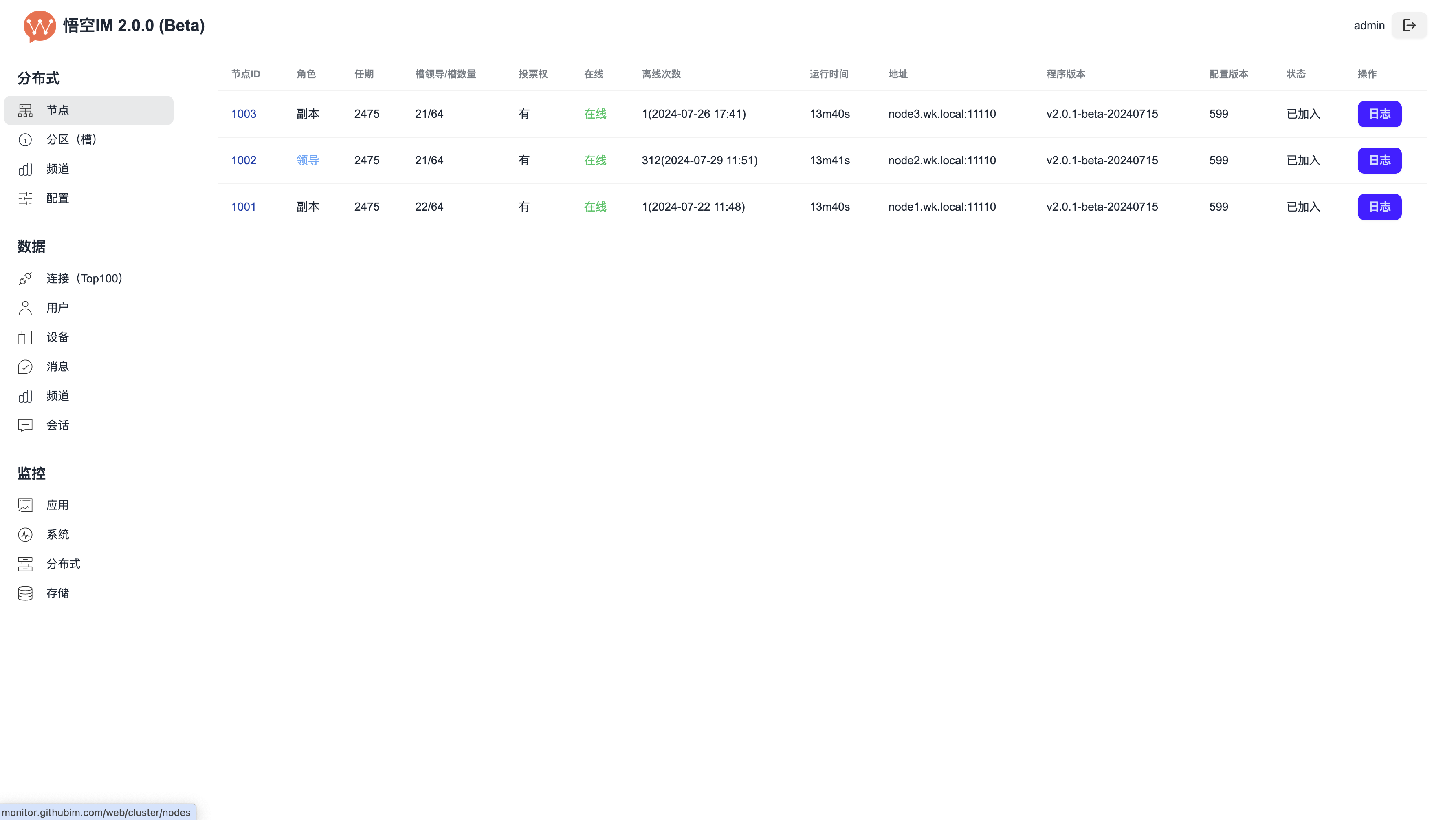The width and height of the screenshot is (1456, 820).
Task: Click the Conversations (会话) chat icon
Action: pos(25,425)
